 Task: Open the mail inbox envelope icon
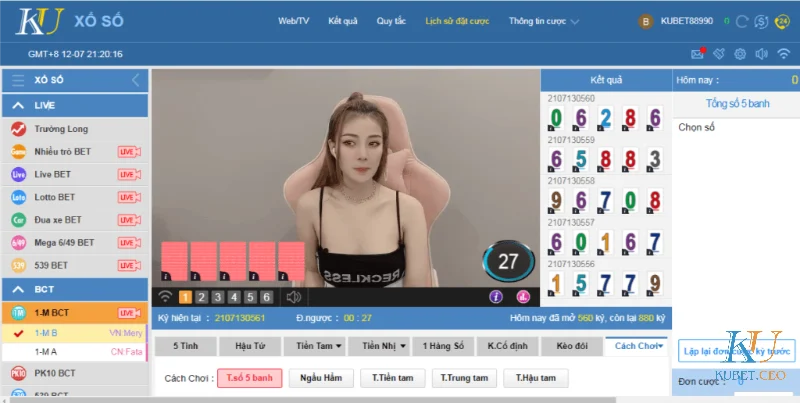pyautogui.click(x=697, y=54)
